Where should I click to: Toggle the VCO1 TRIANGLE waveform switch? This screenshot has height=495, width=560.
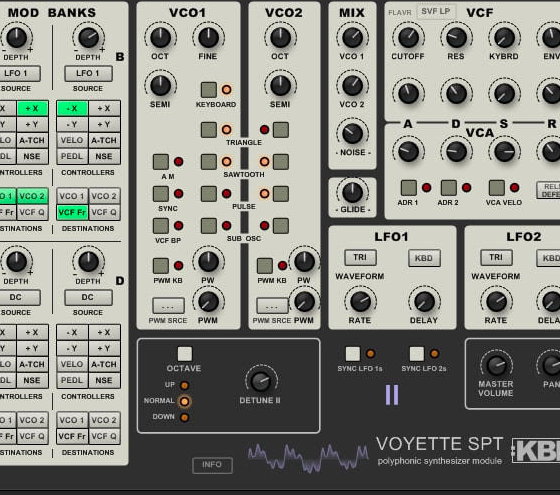coord(209,130)
